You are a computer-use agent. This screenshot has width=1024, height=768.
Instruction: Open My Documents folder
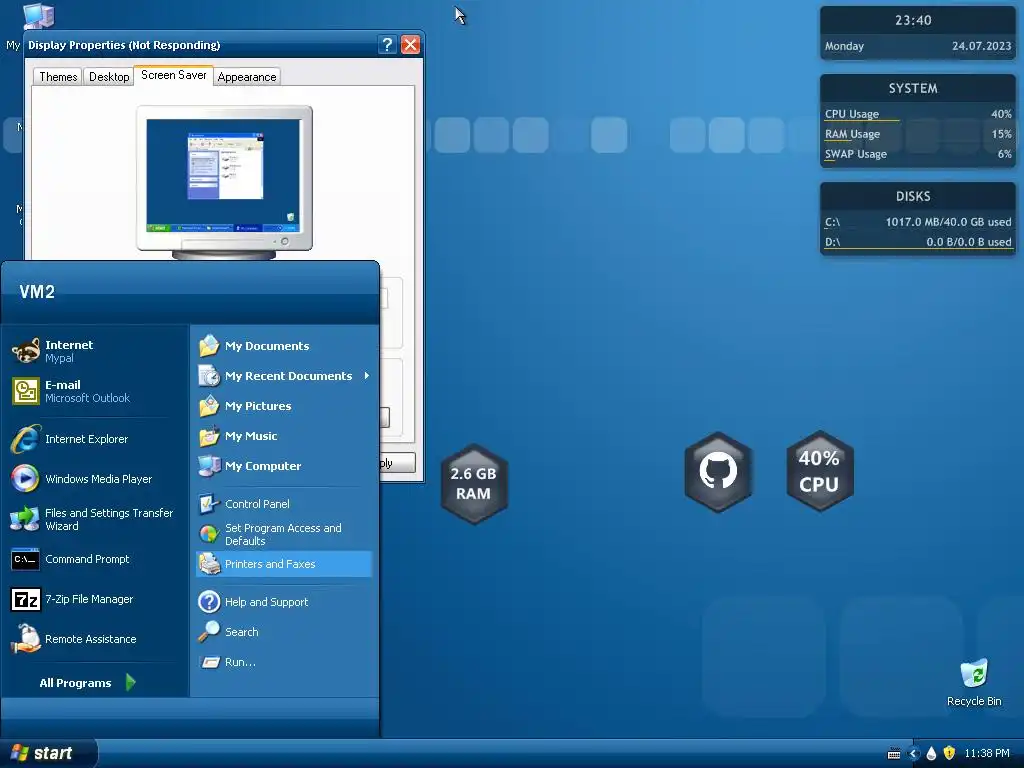pyautogui.click(x=283, y=345)
